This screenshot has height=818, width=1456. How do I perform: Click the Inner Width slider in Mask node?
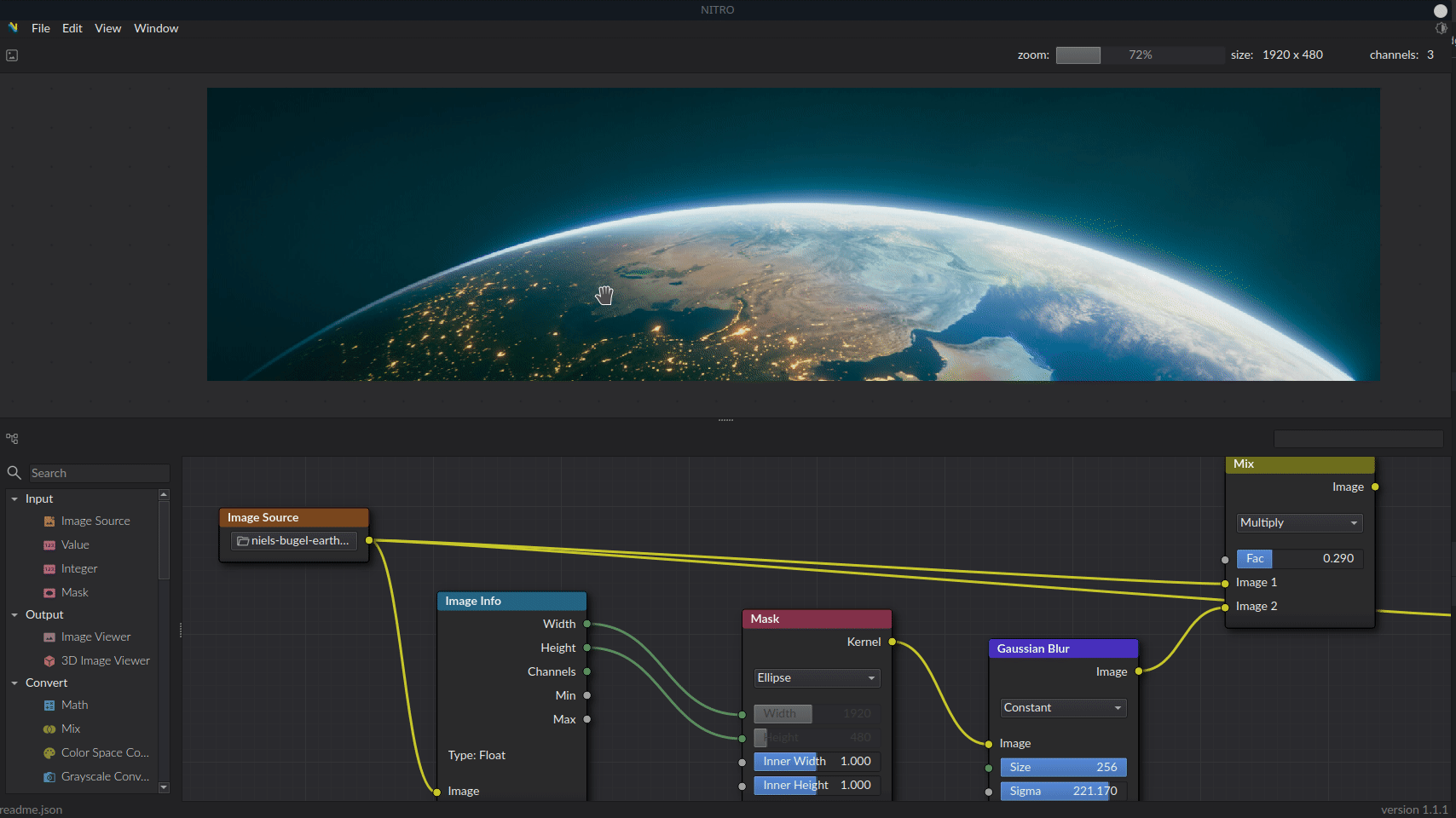click(x=817, y=761)
